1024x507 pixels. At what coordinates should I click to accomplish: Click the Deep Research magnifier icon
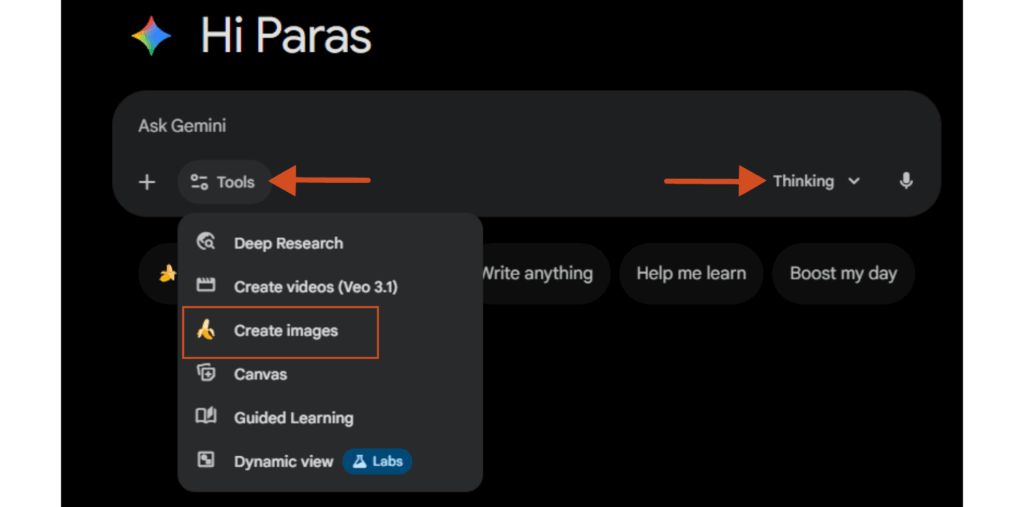(x=207, y=242)
